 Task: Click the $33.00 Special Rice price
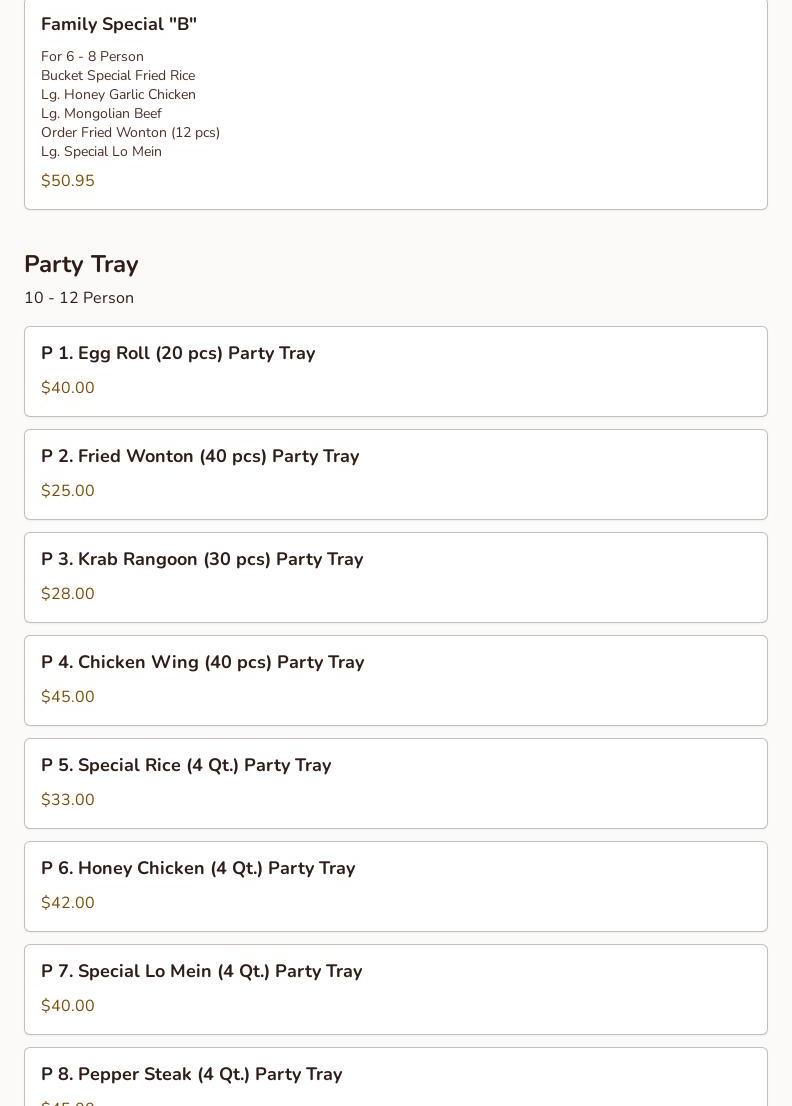pyautogui.click(x=68, y=800)
